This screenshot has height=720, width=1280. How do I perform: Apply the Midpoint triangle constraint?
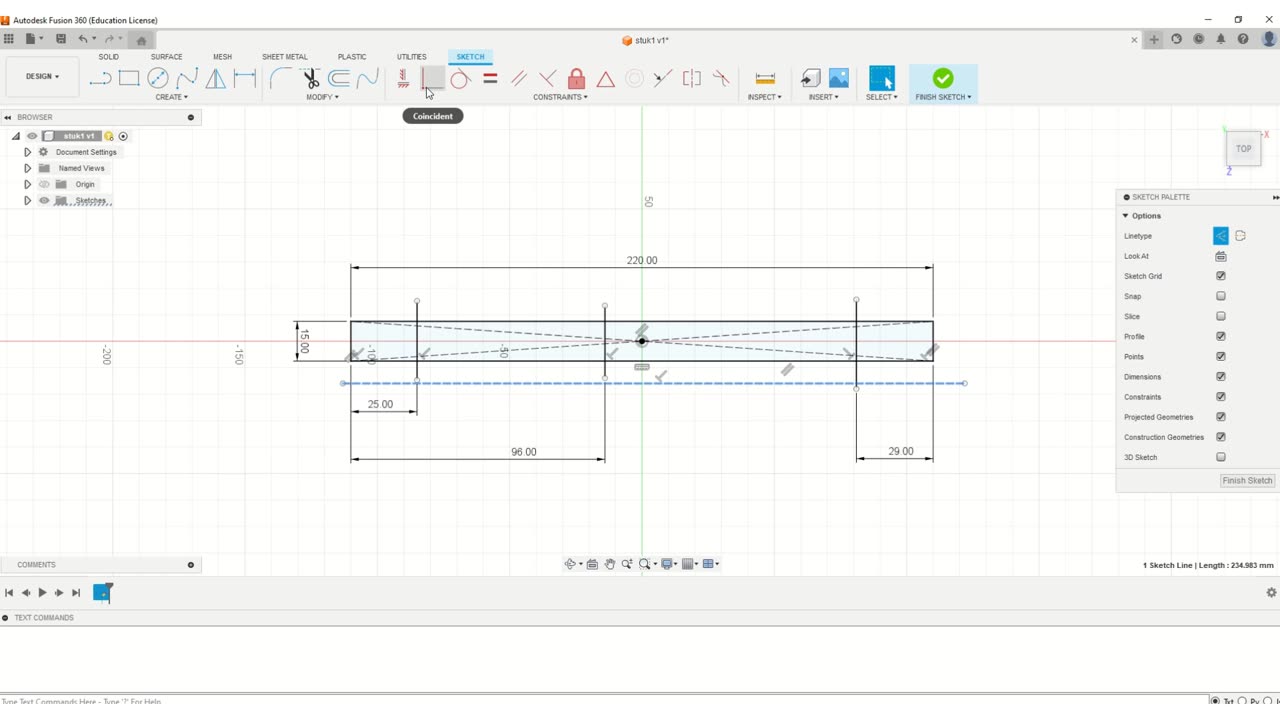click(x=606, y=79)
